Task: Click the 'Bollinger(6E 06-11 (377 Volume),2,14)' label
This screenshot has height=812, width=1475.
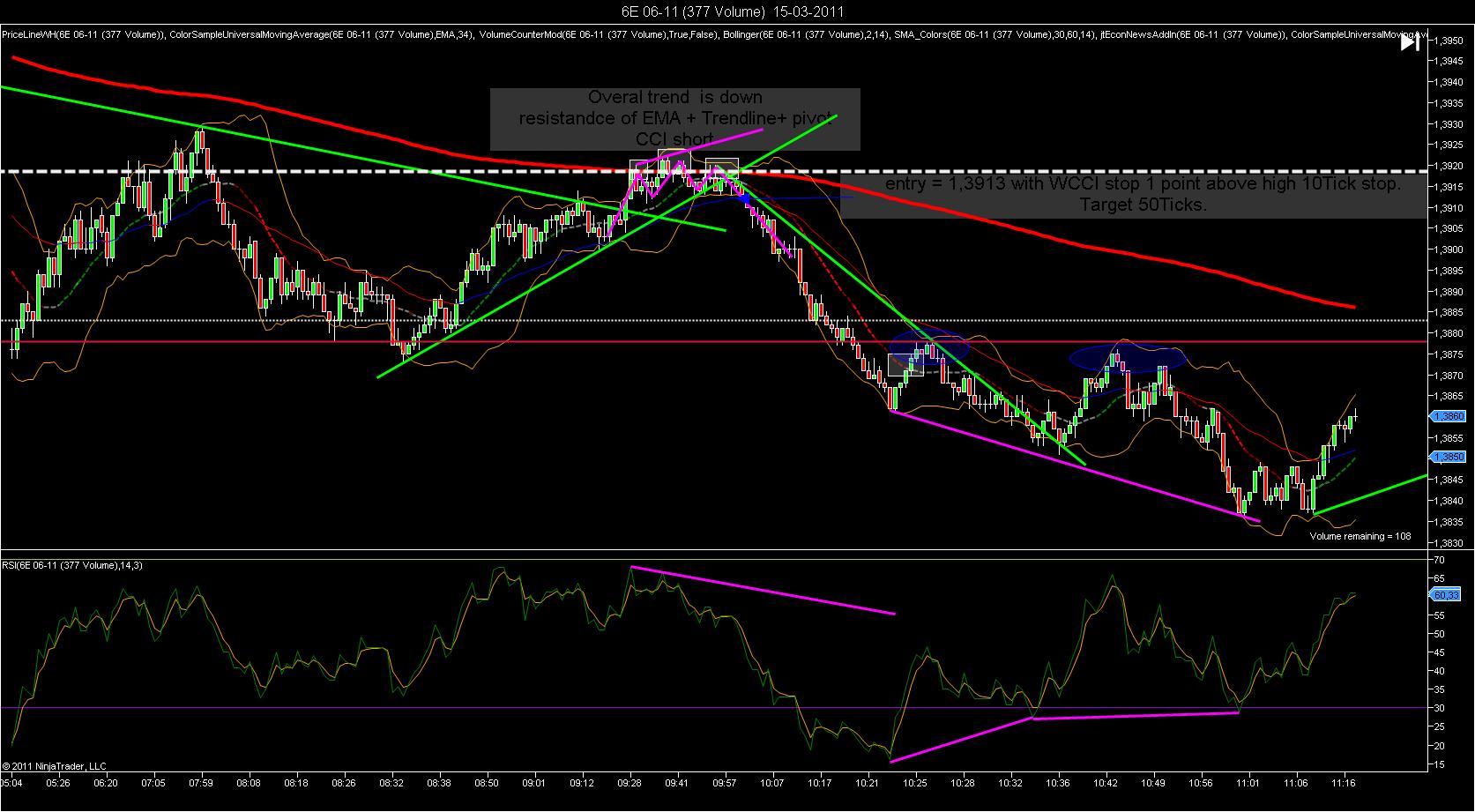Action: 804,35
